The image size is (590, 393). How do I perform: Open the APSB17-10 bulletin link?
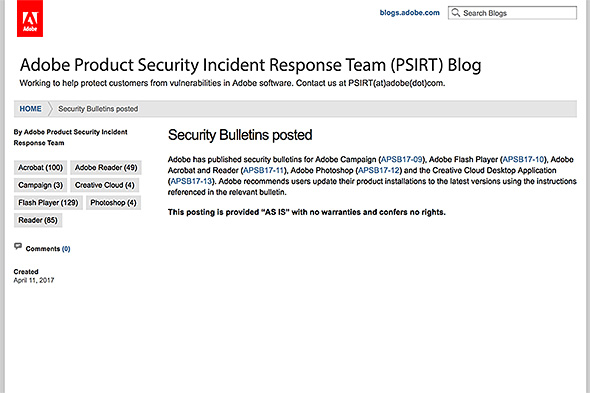pos(523,159)
